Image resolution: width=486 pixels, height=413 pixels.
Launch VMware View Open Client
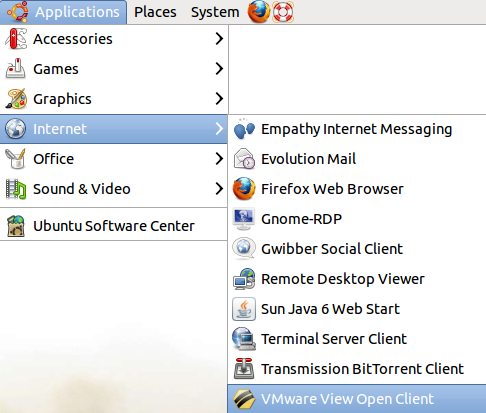click(357, 399)
